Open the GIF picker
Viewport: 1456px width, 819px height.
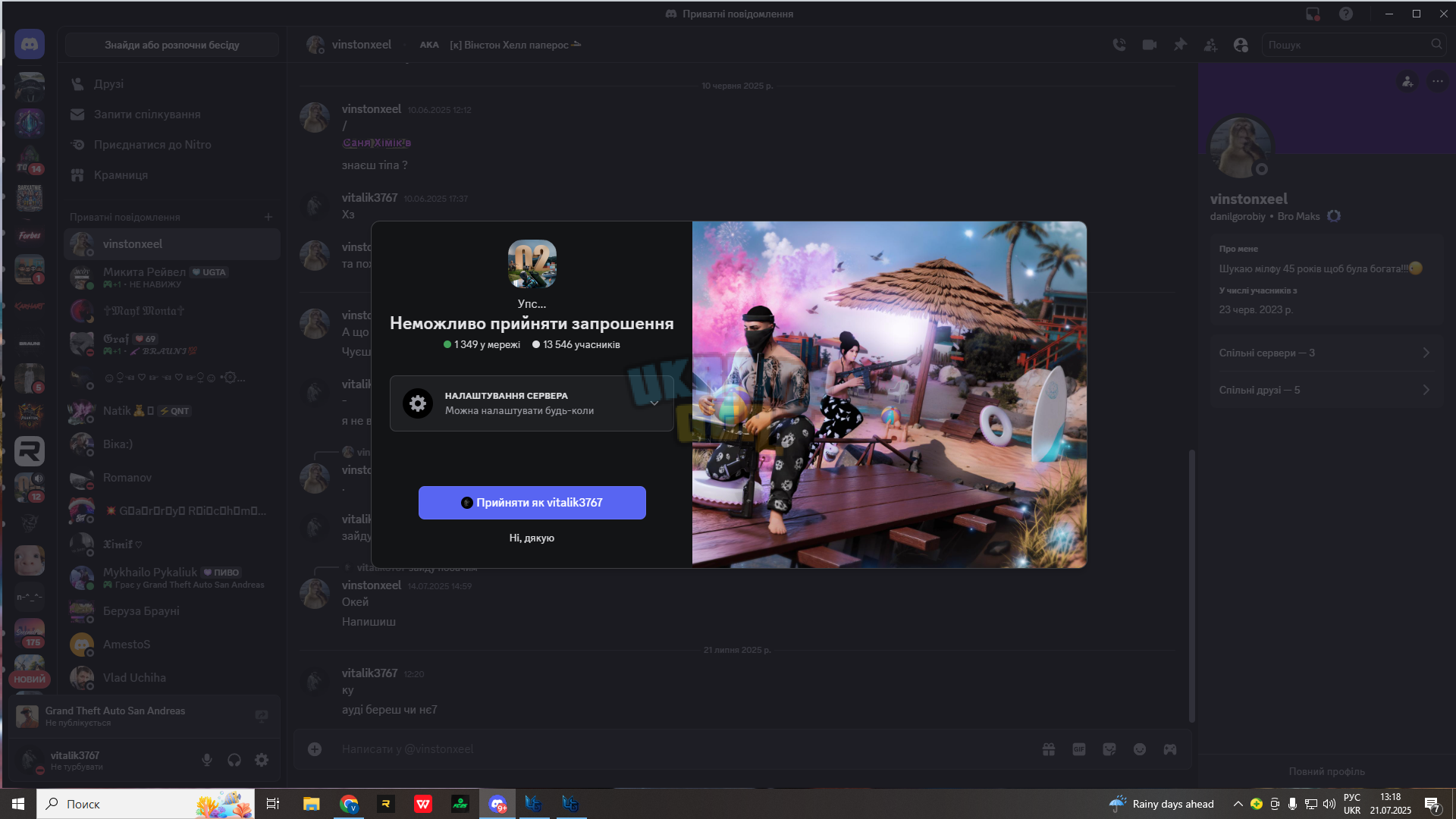point(1079,749)
